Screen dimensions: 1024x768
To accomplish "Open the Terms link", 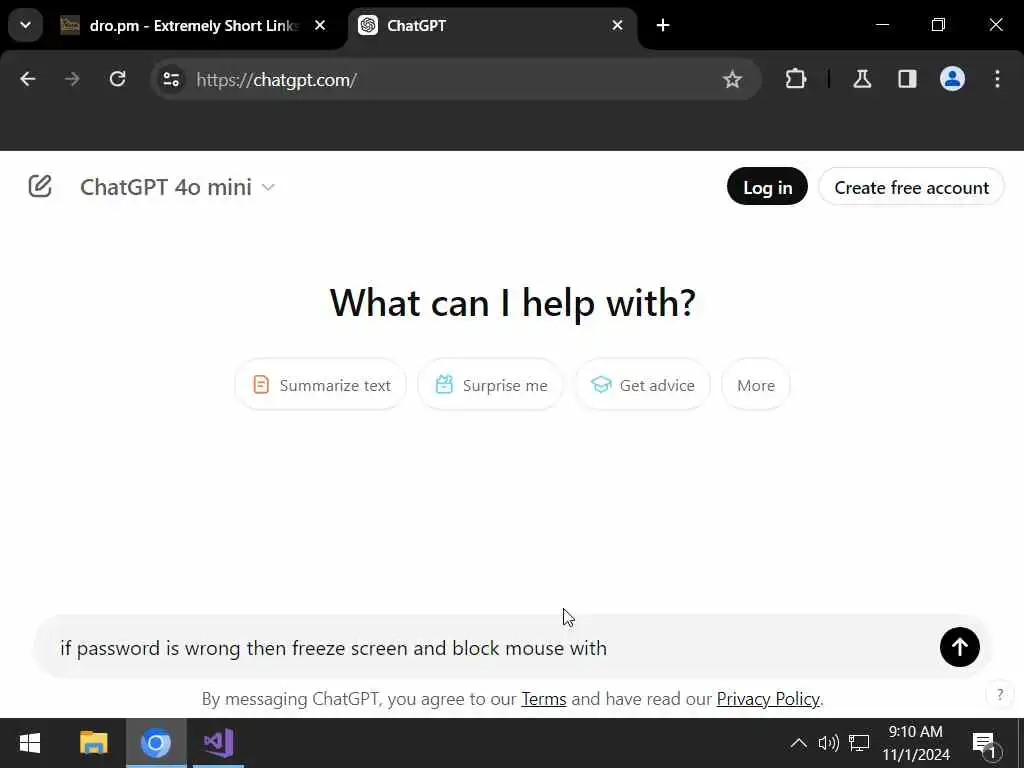I will pyautogui.click(x=543, y=699).
